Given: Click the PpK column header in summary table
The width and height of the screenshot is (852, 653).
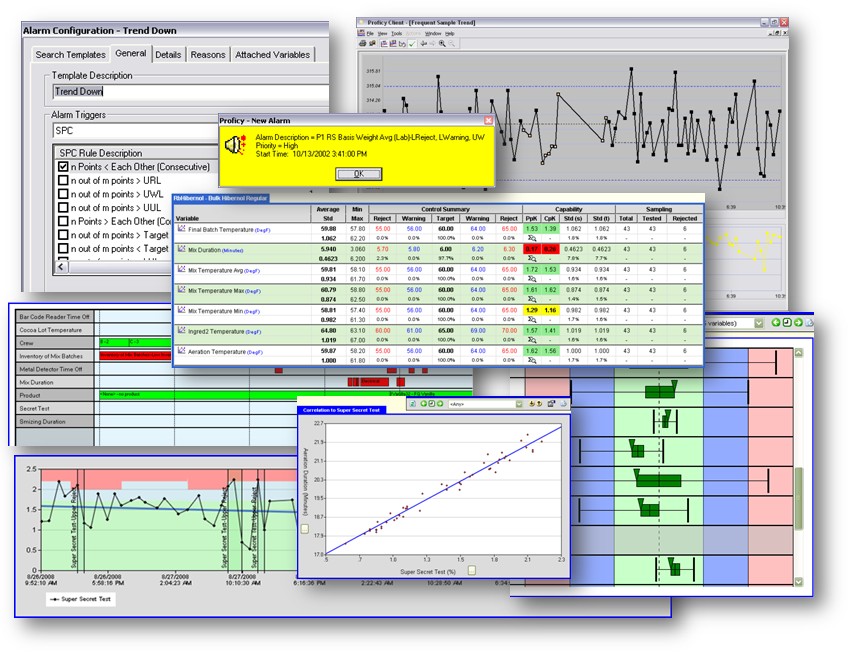Looking at the screenshot, I should (x=531, y=218).
